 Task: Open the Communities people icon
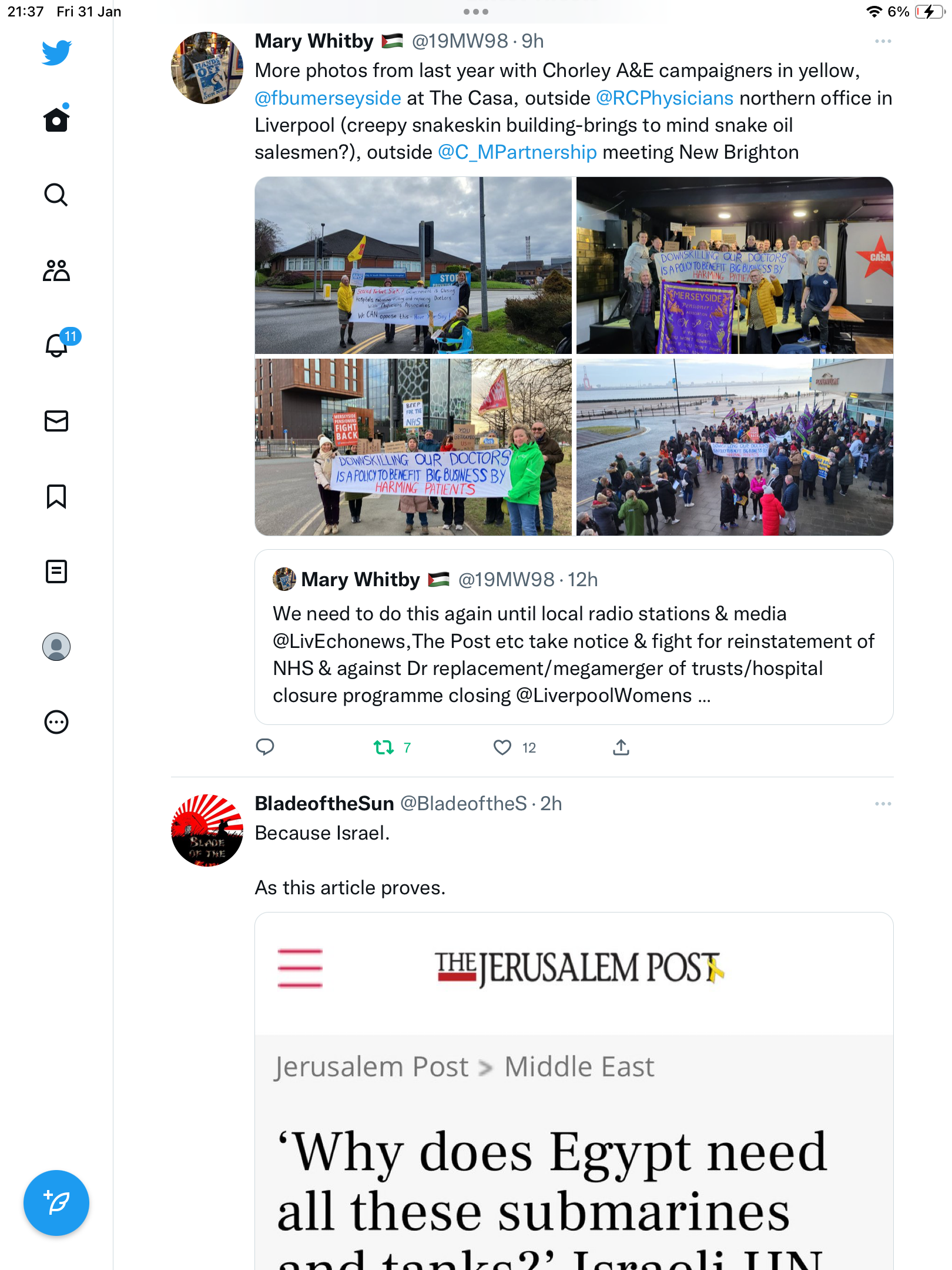(56, 270)
